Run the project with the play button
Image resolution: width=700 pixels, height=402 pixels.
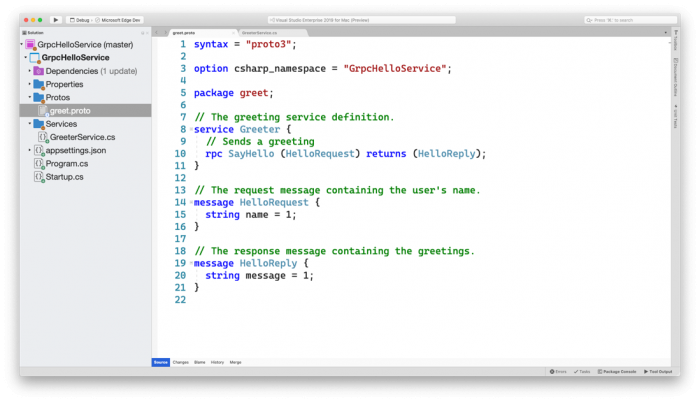tap(55, 20)
